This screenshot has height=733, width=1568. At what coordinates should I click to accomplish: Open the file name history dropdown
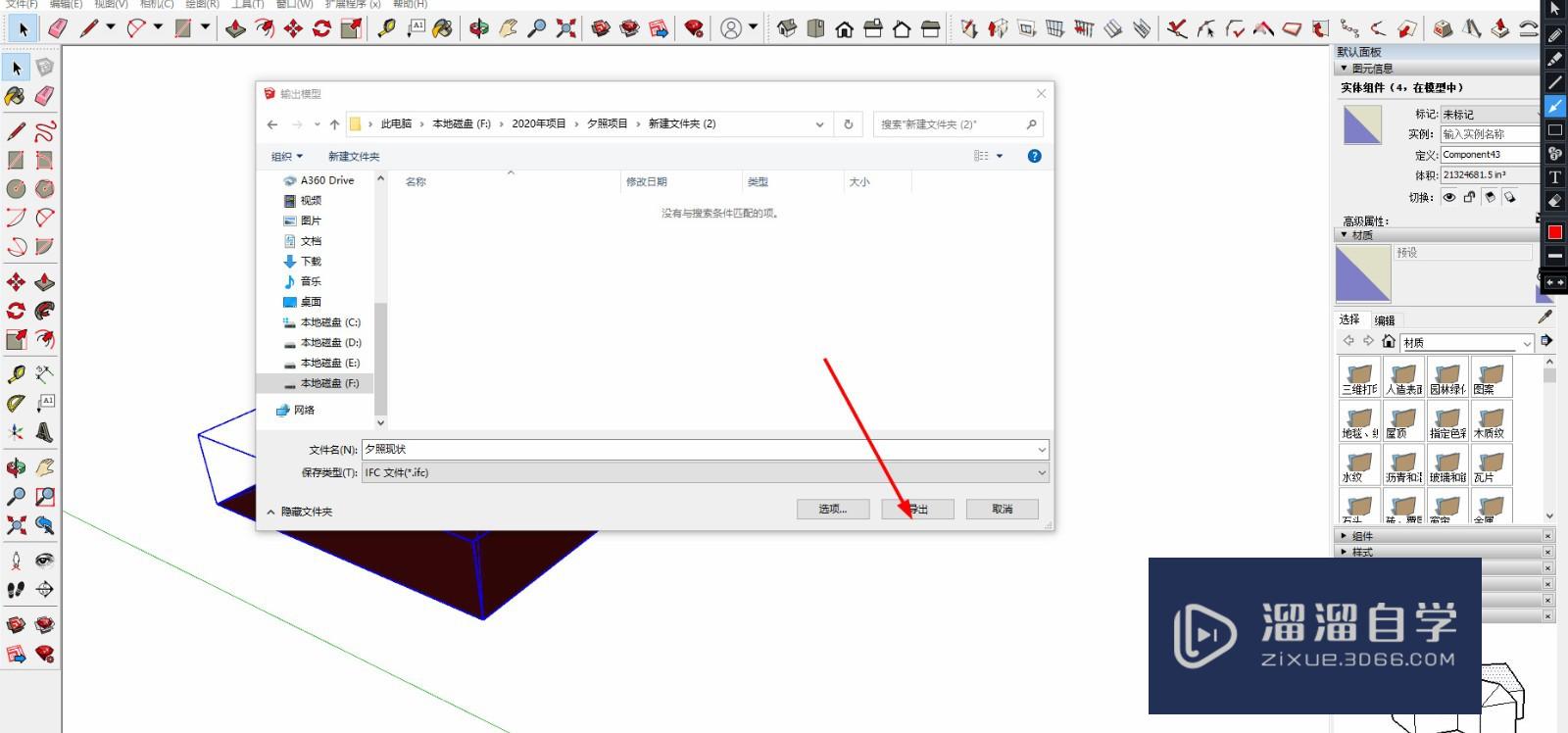coord(1041,450)
